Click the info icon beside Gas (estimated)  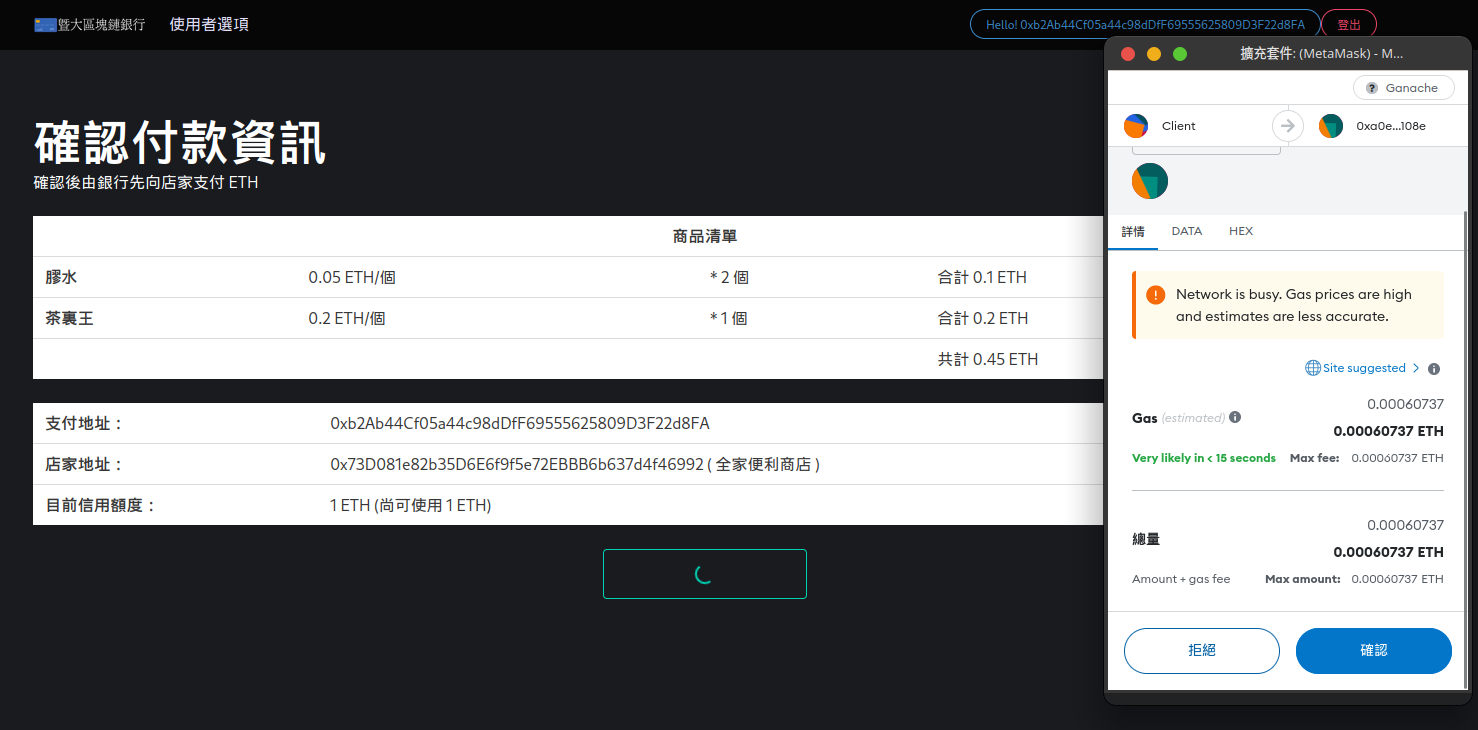pos(1235,417)
